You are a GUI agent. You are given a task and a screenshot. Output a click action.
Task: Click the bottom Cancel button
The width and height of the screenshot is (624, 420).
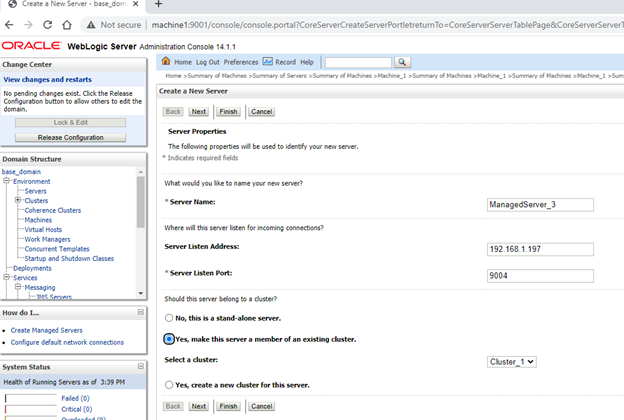(x=261, y=406)
